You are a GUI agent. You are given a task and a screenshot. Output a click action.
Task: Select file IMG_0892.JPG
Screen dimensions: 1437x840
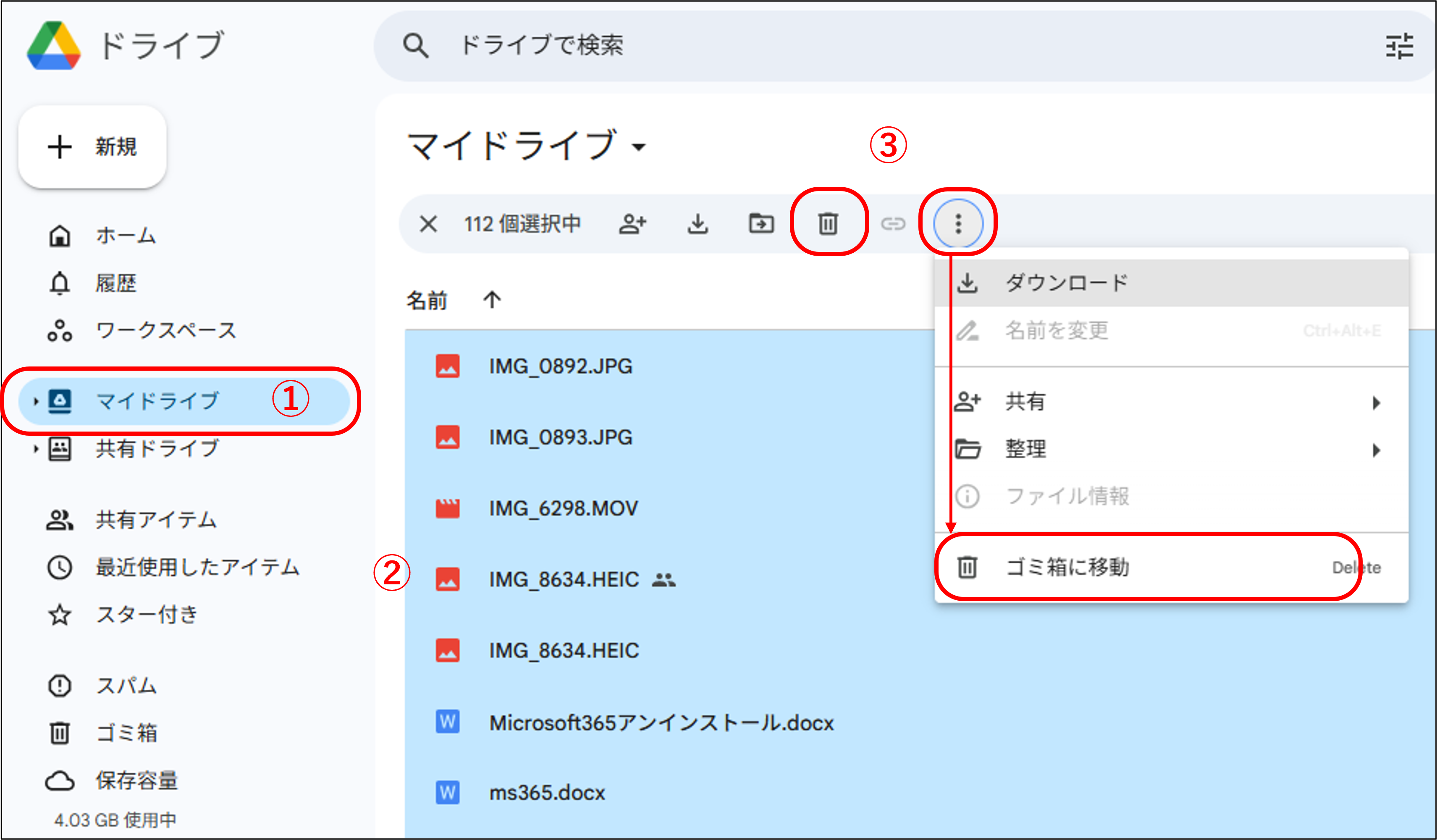pos(670,366)
